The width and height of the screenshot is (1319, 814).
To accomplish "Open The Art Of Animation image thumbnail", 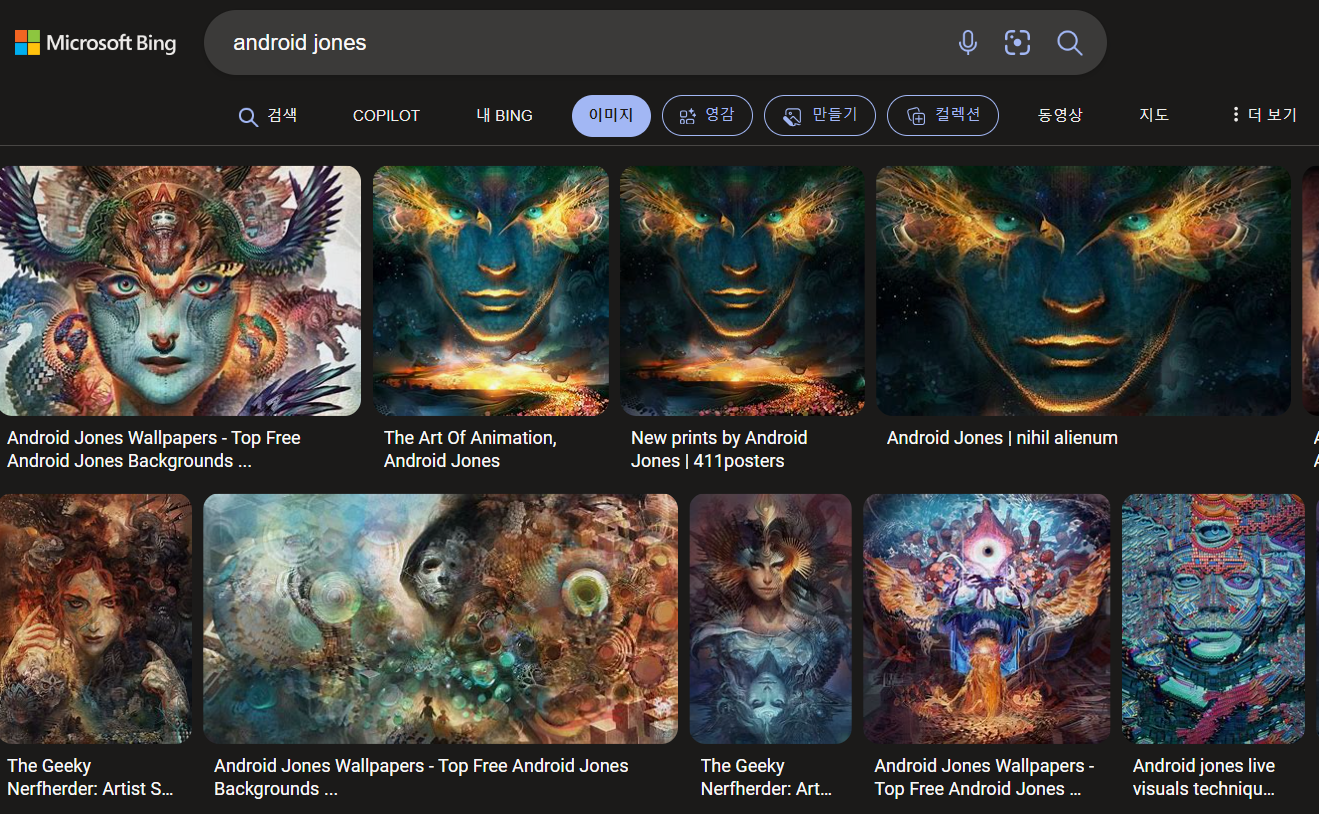I will (491, 291).
